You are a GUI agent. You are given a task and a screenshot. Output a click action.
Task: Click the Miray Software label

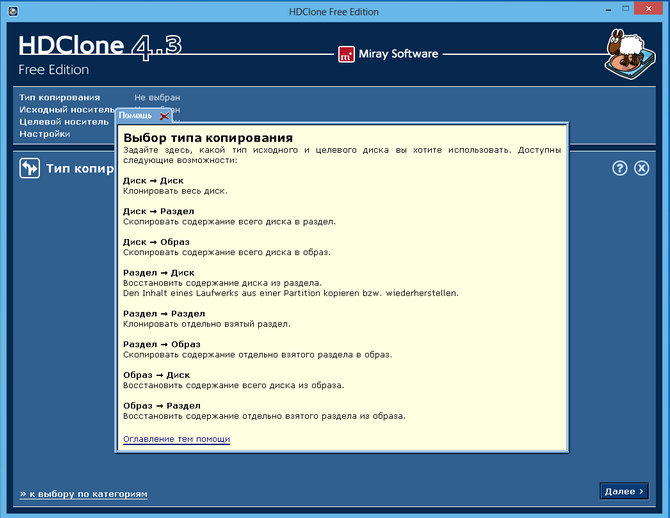coord(398,54)
